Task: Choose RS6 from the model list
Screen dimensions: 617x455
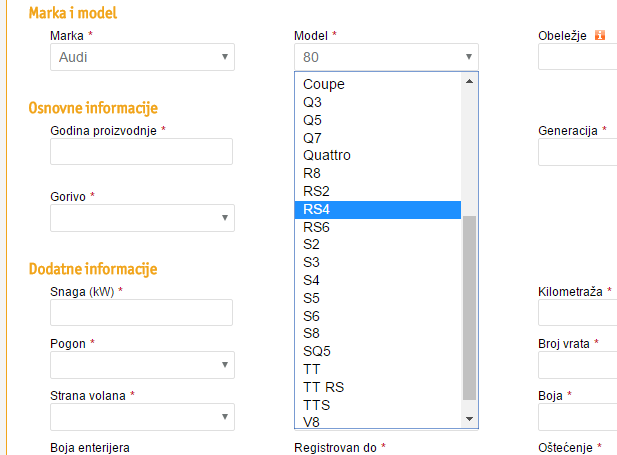Action: coord(378,228)
